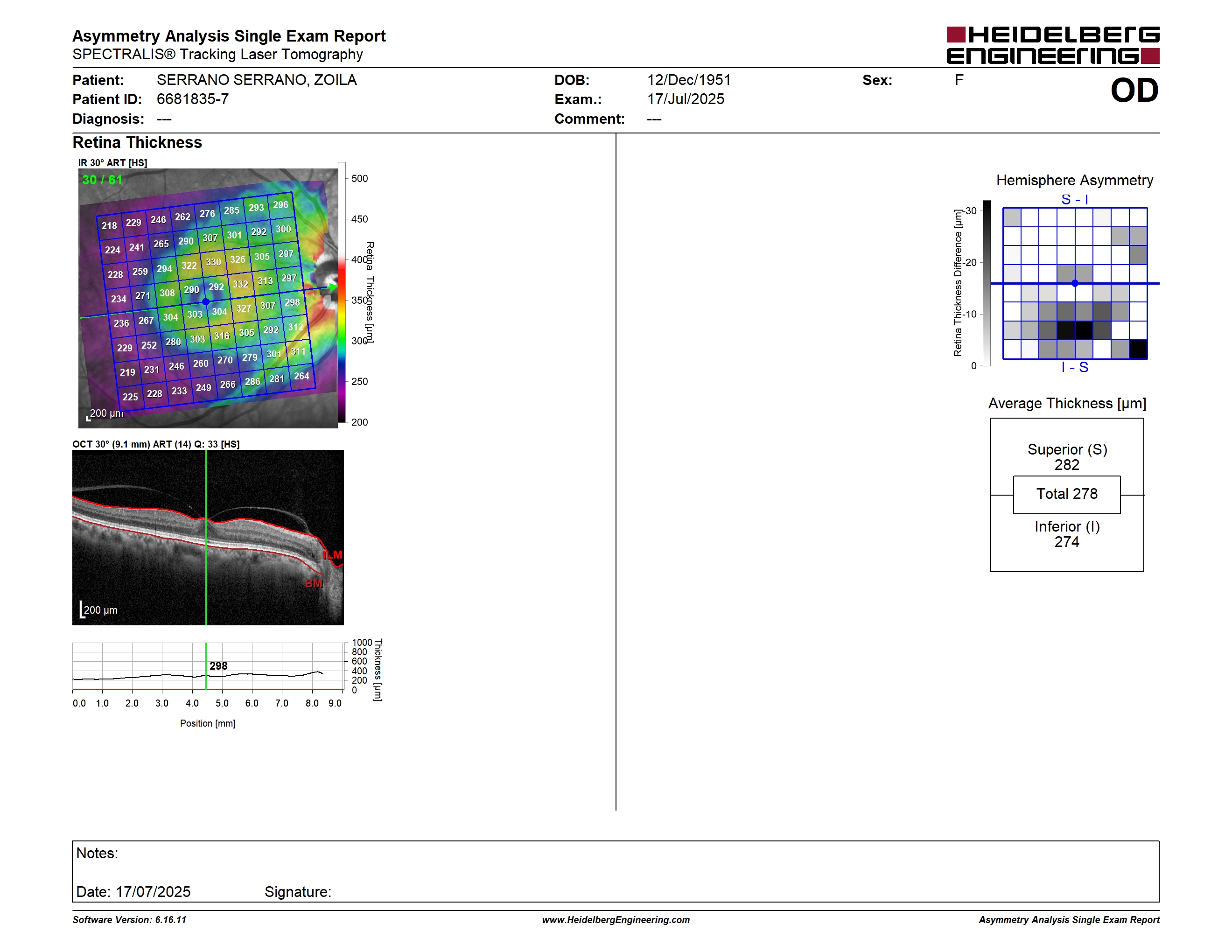Click the blue center dot in the asymmetry grid

pos(1075,283)
